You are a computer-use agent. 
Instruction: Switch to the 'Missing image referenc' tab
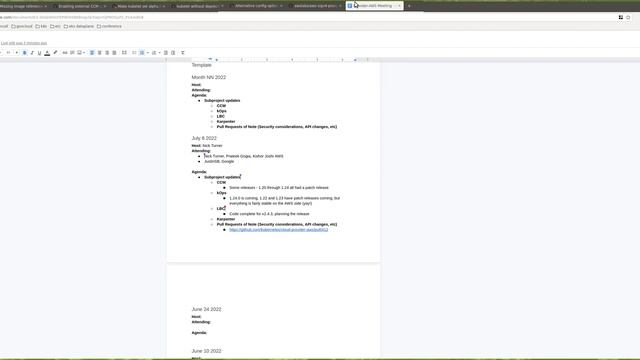tap(22, 6)
